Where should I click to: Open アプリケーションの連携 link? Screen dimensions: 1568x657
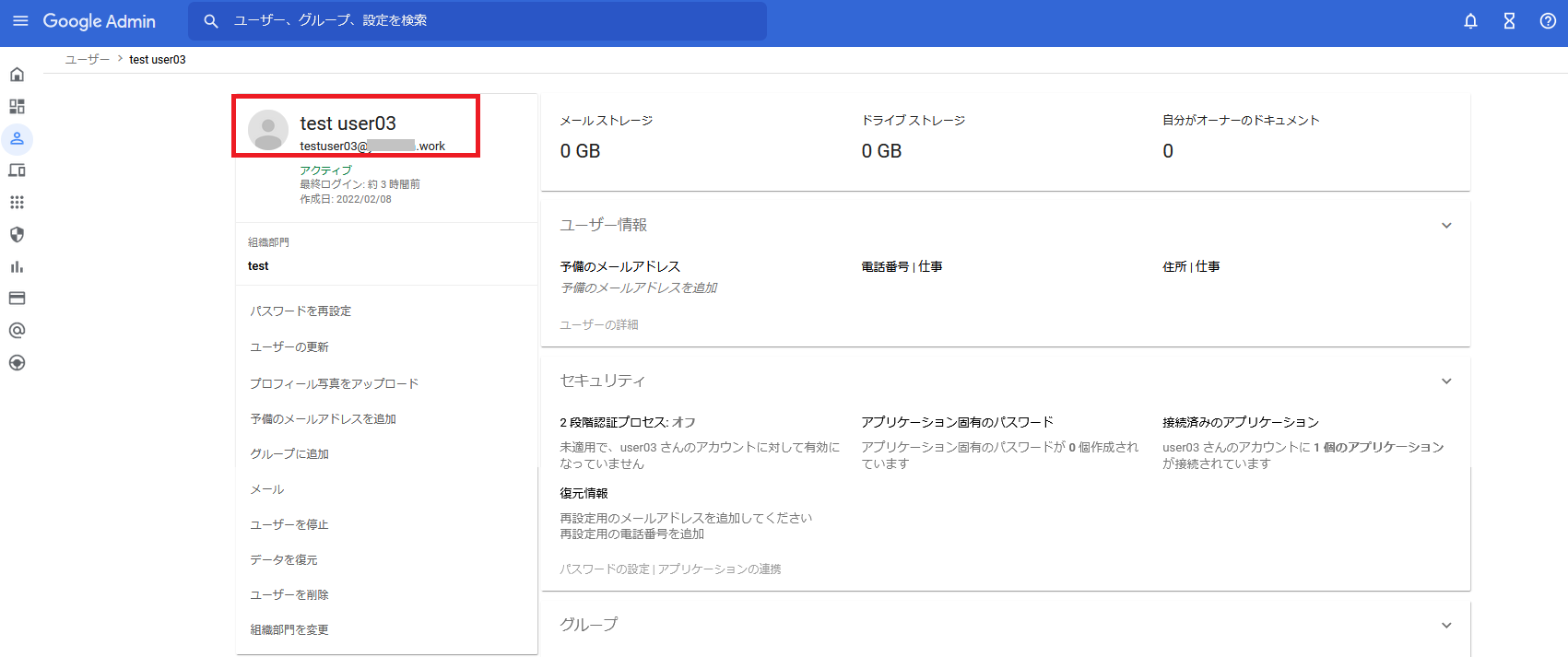pos(720,569)
